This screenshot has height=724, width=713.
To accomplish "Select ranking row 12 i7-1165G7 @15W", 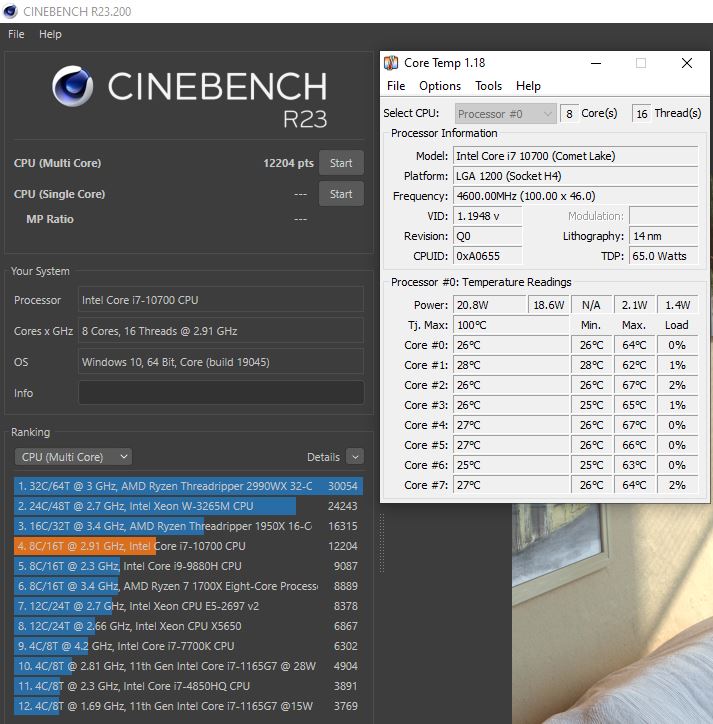I will click(x=188, y=706).
